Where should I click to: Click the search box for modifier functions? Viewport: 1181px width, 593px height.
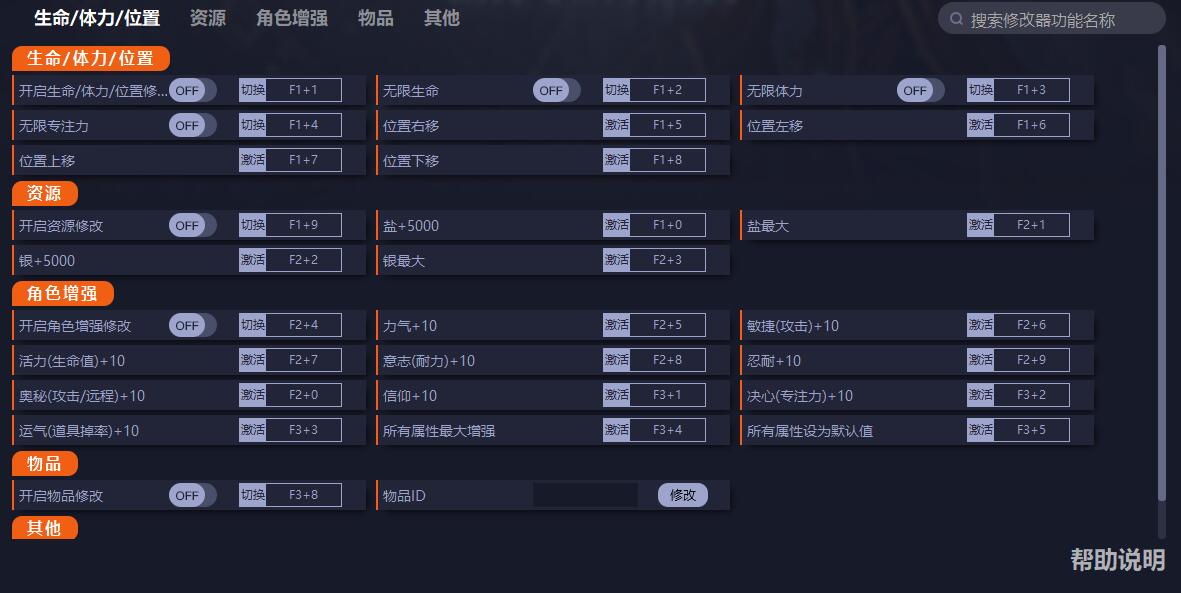1050,17
